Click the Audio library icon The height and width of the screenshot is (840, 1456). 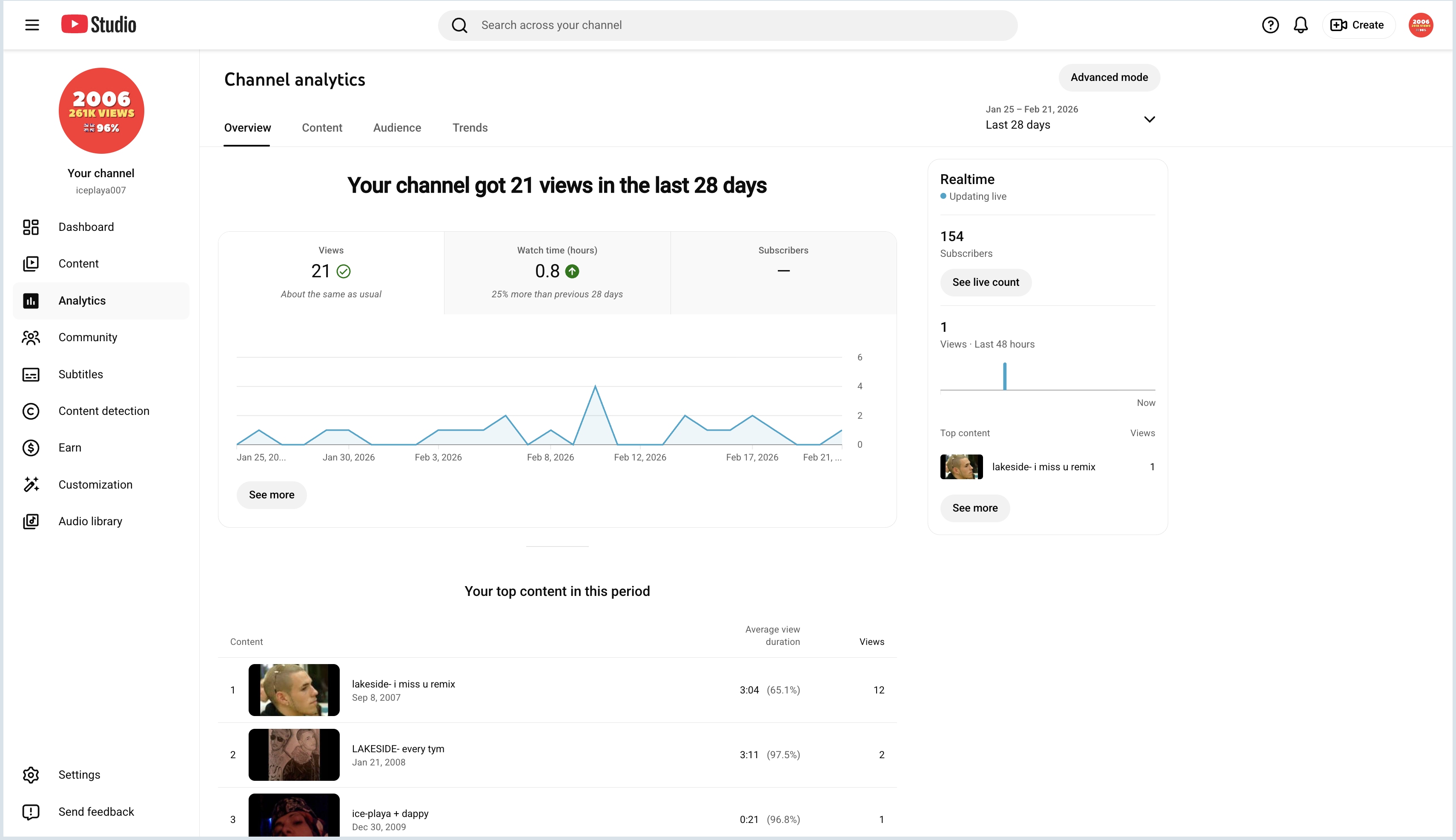[31, 521]
